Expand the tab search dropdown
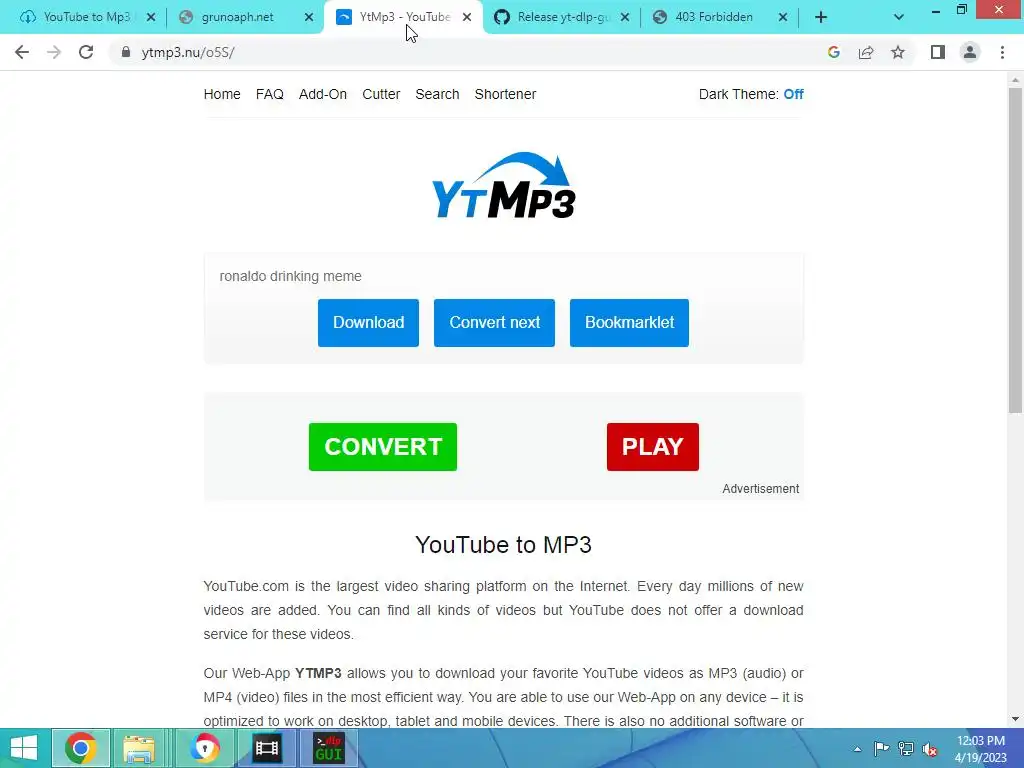This screenshot has width=1024, height=768. 899,18
